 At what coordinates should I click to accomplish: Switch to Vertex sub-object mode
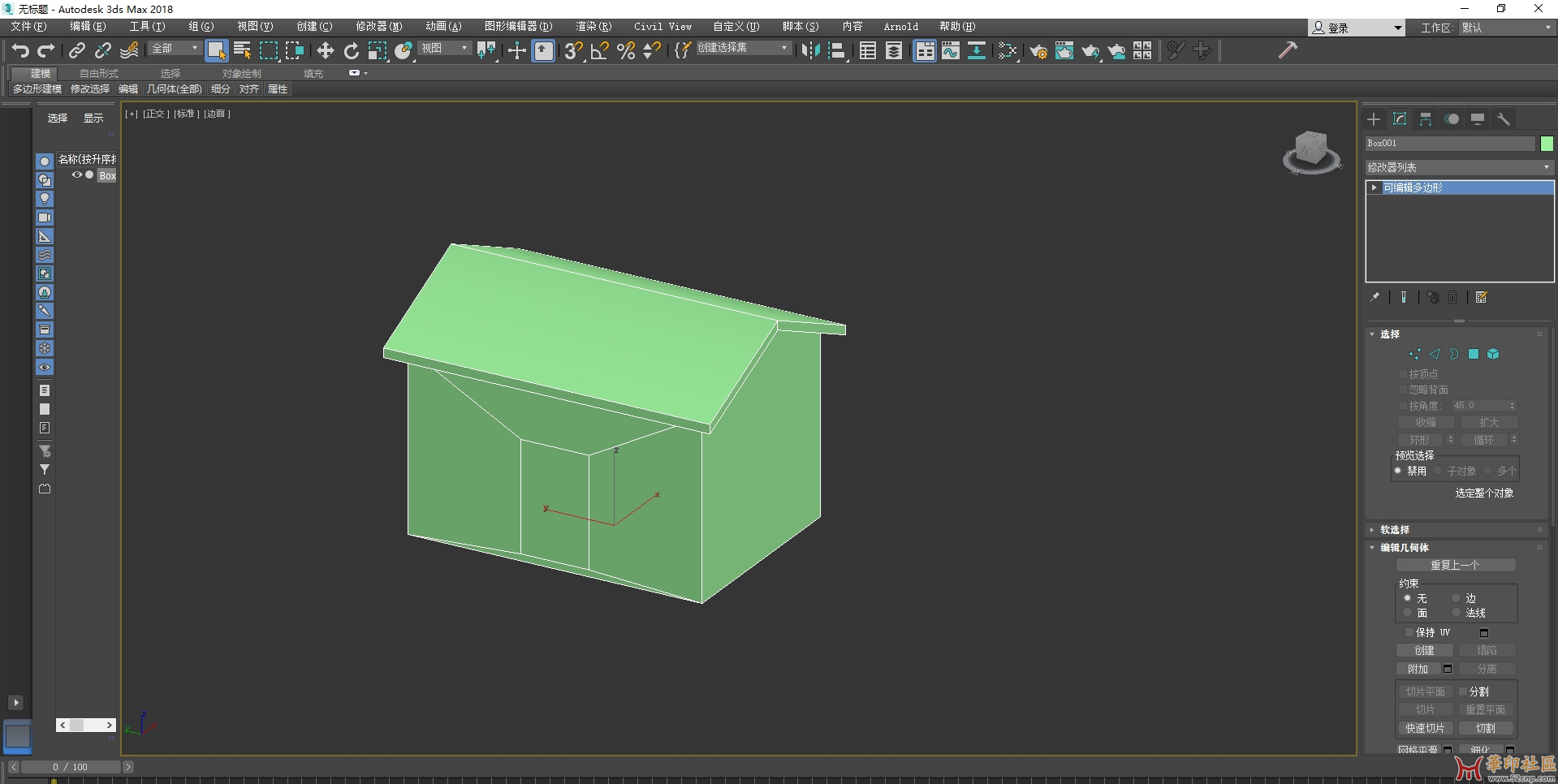point(1414,354)
